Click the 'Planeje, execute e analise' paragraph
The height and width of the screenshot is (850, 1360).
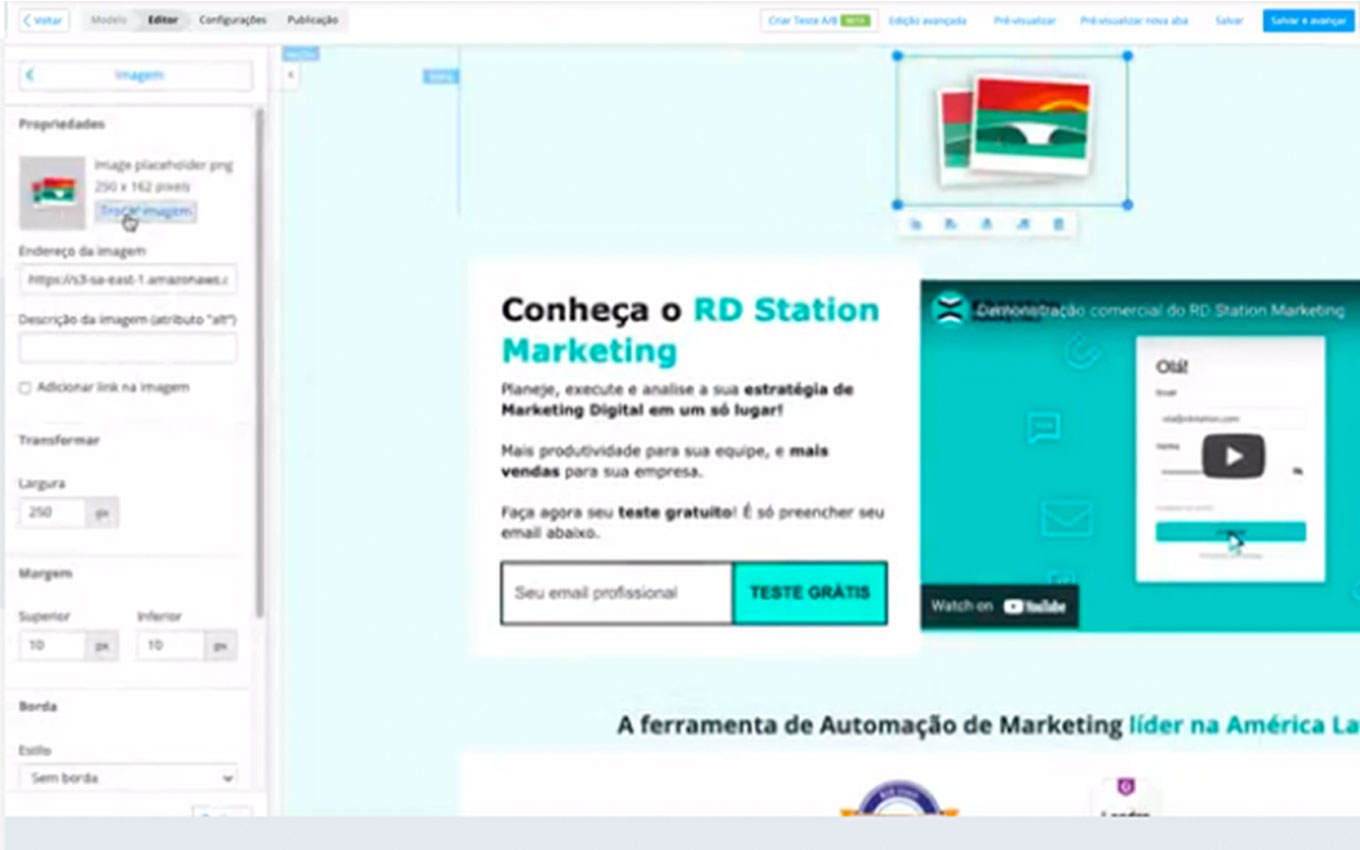click(677, 400)
